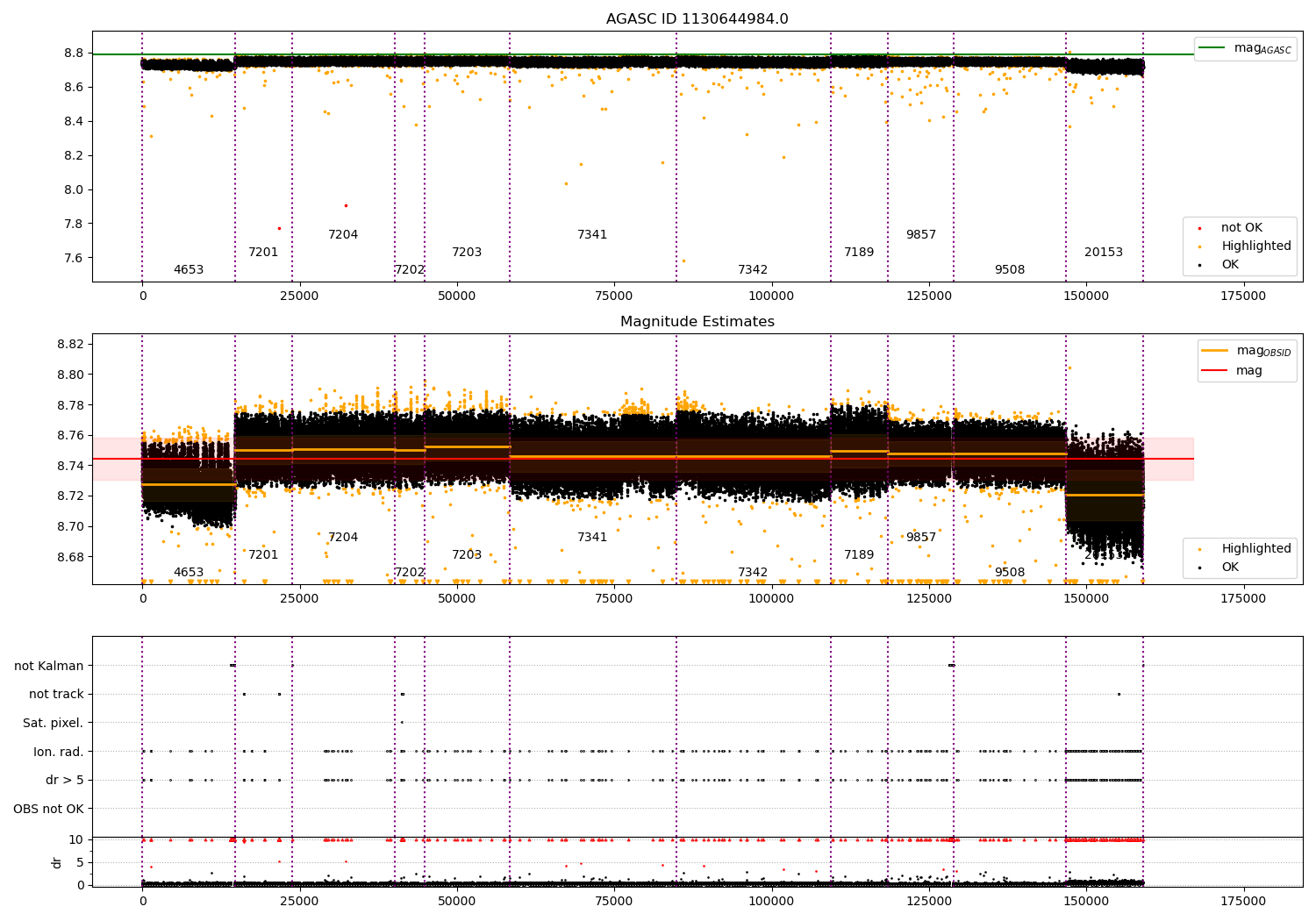Click the red "mag" legend entry
The image size is (1316, 921).
(1233, 371)
